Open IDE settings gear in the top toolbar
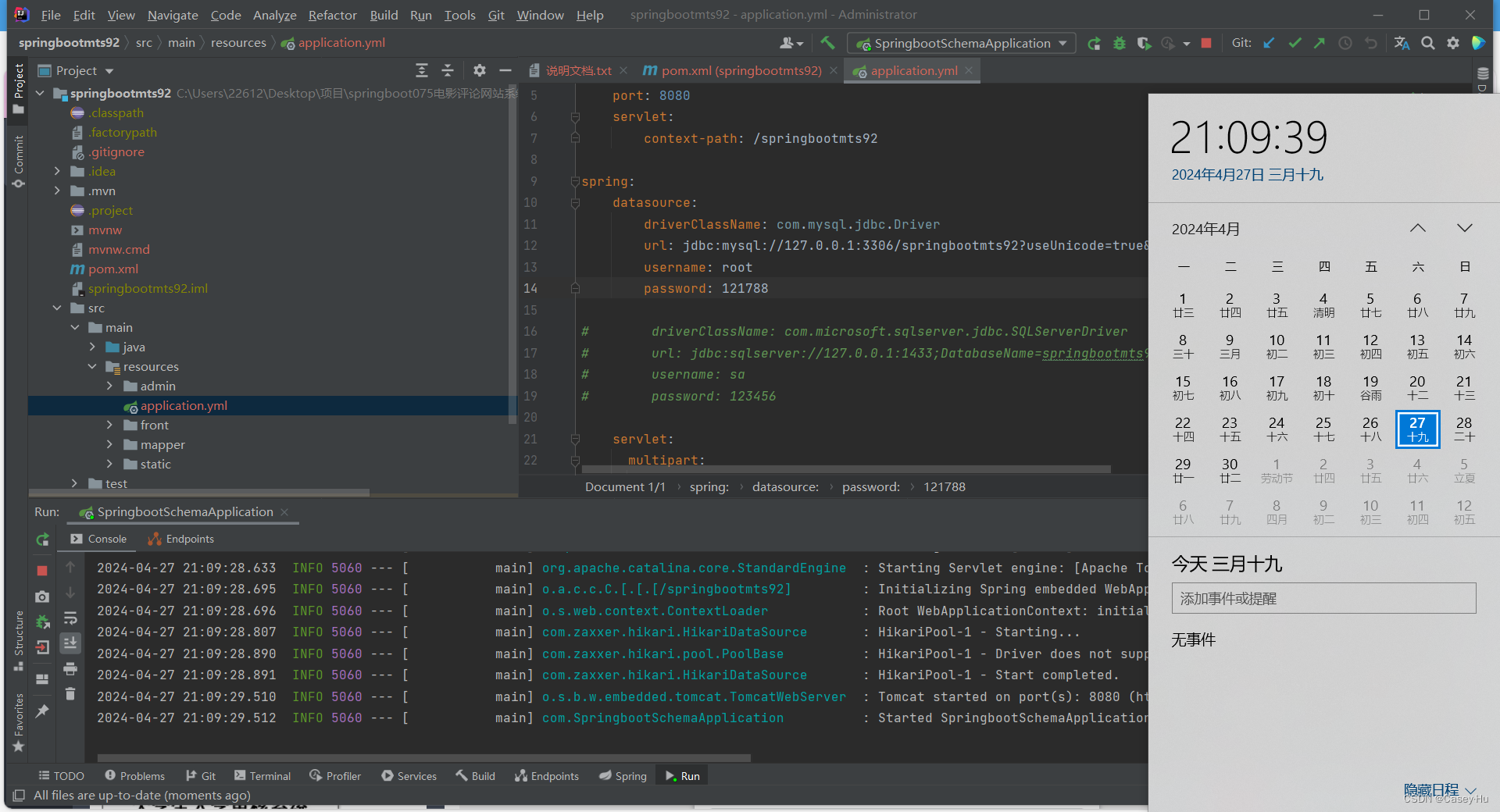This screenshot has width=1500, height=812. [x=1453, y=43]
